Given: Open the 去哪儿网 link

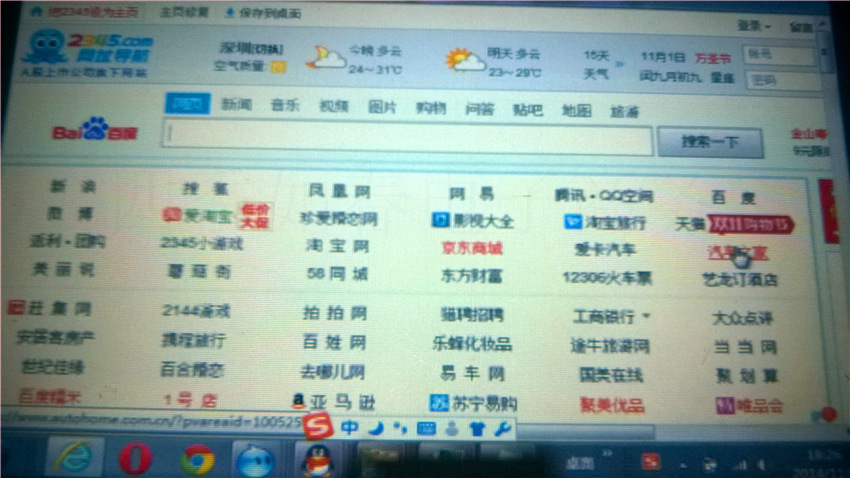Looking at the screenshot, I should [x=333, y=372].
